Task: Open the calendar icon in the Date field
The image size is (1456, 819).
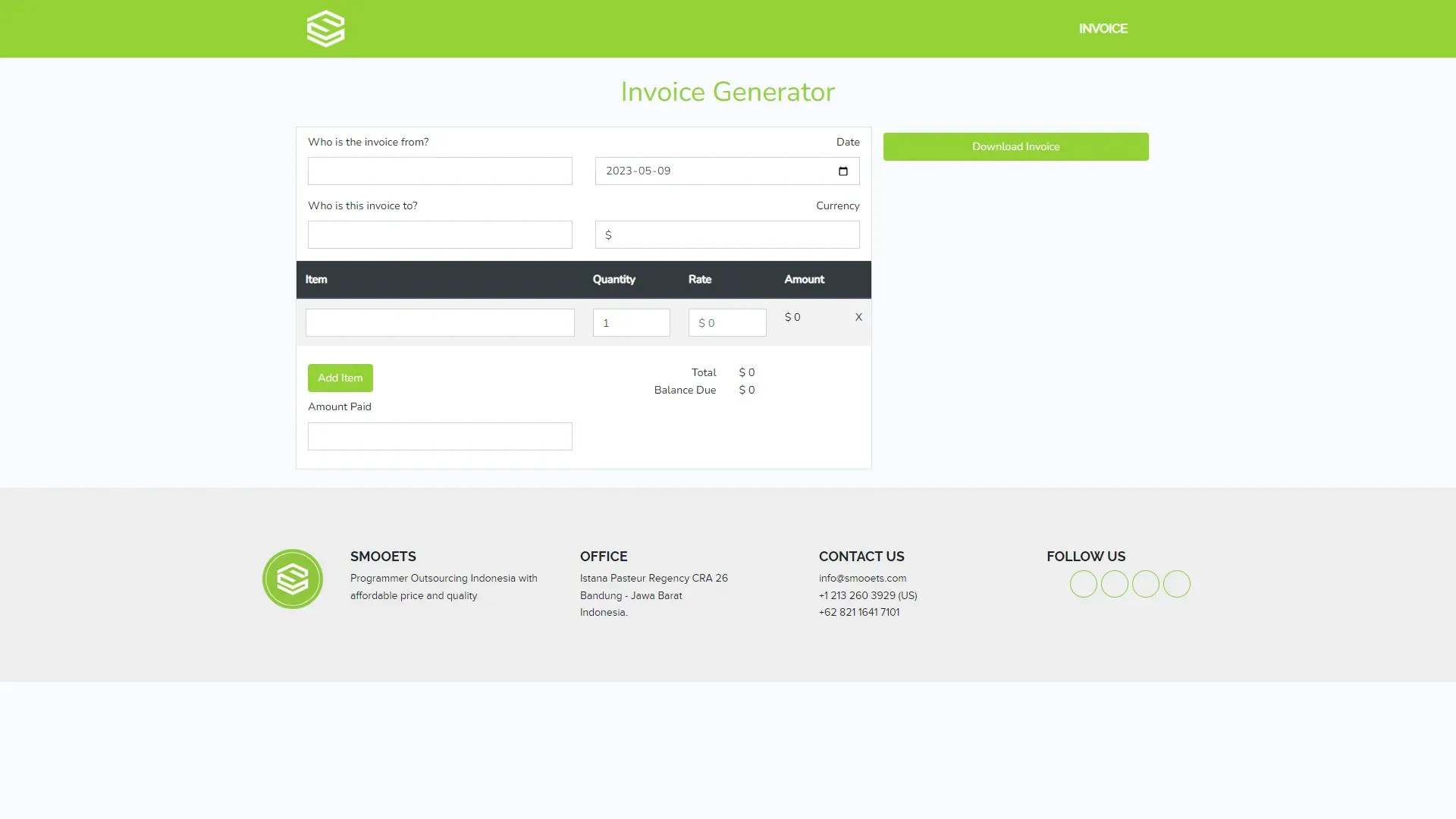Action: [843, 171]
